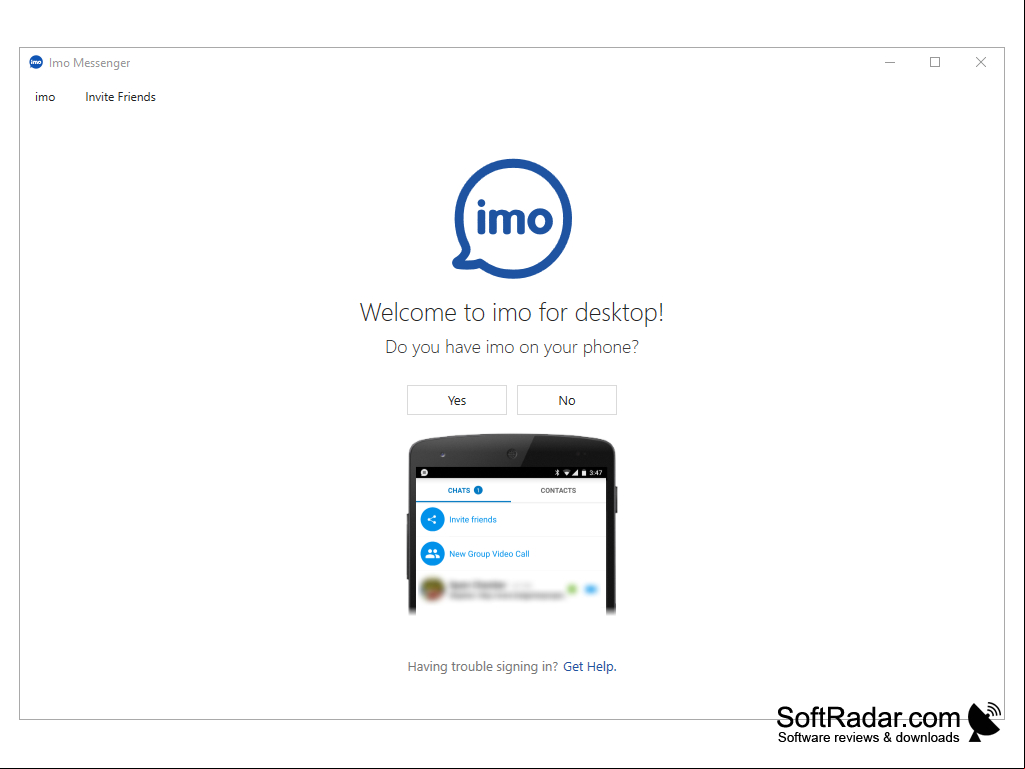Screen dimensions: 1025x769
Task: Click the blurred chat avatar on phone
Action: click(432, 589)
